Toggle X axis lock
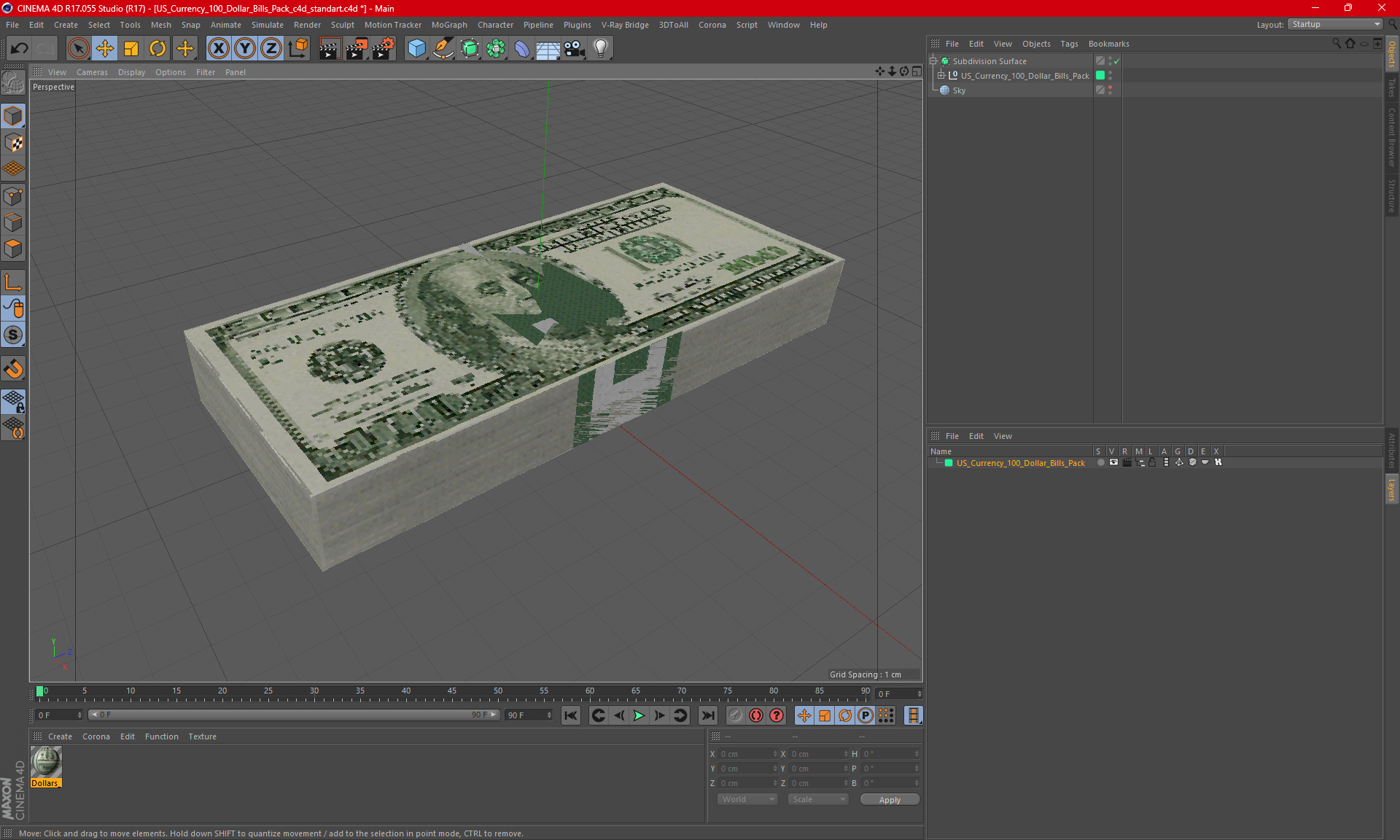 (218, 49)
